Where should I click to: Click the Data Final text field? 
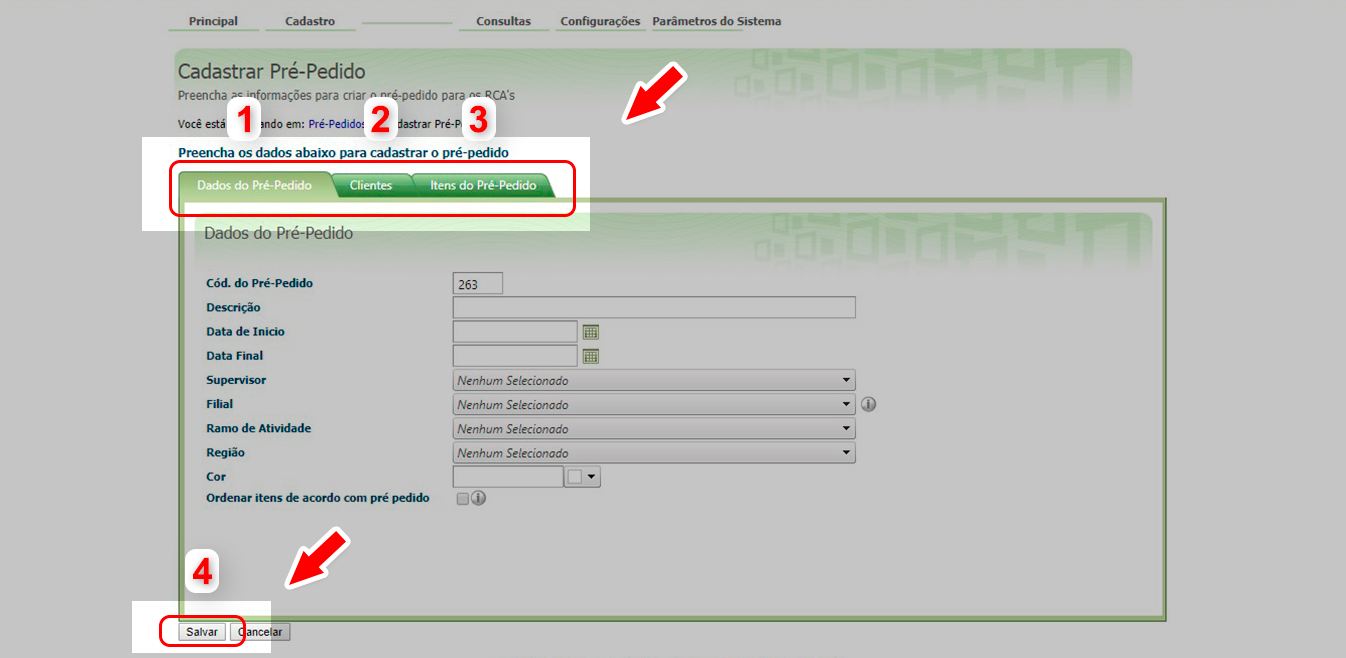[x=515, y=356]
